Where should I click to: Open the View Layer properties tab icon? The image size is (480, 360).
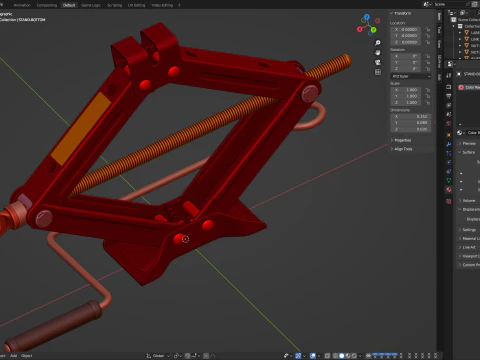pyautogui.click(x=449, y=105)
